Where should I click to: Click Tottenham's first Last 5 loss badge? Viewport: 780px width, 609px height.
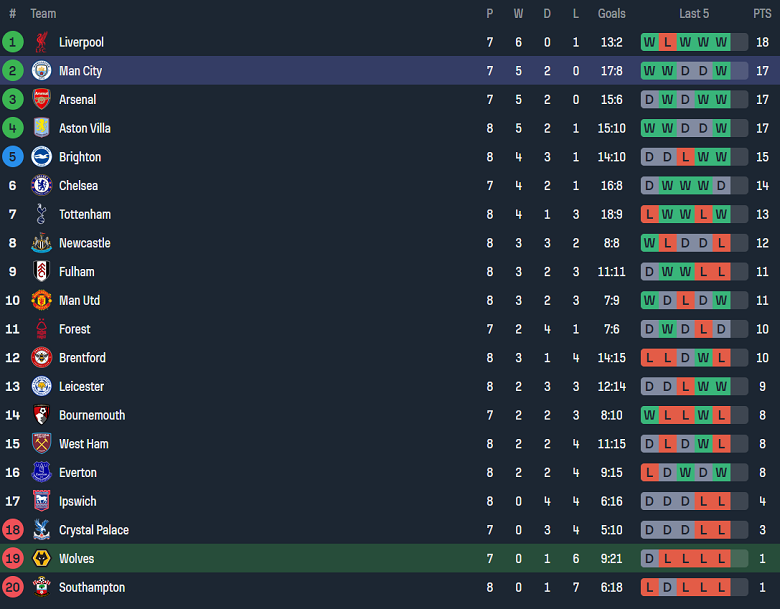[x=650, y=214]
